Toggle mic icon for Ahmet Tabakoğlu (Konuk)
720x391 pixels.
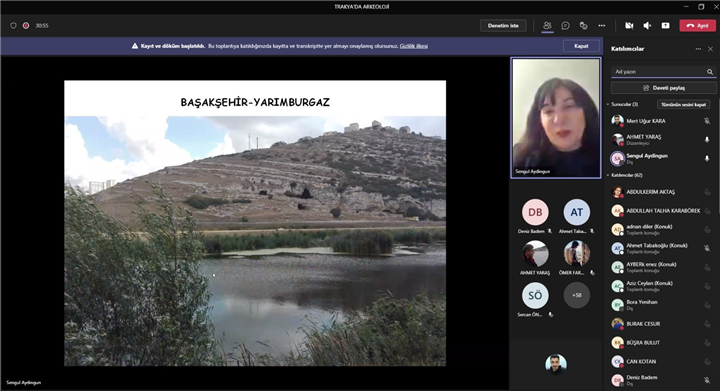click(707, 248)
